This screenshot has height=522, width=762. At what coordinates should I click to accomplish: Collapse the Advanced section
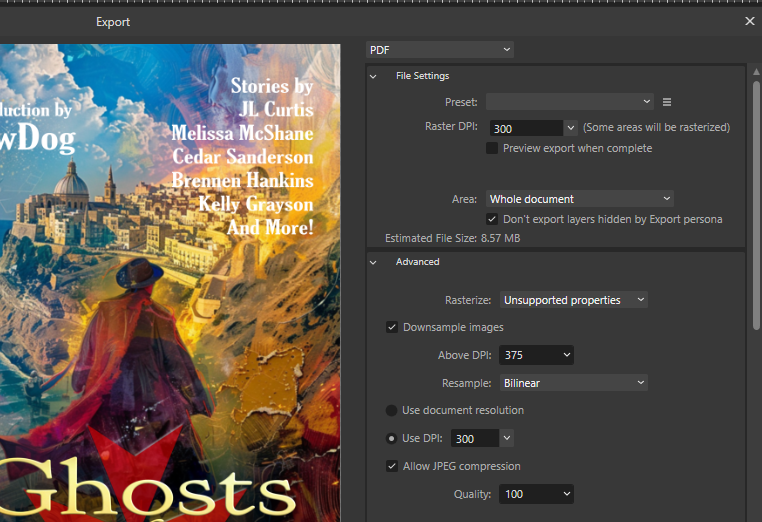(x=374, y=262)
